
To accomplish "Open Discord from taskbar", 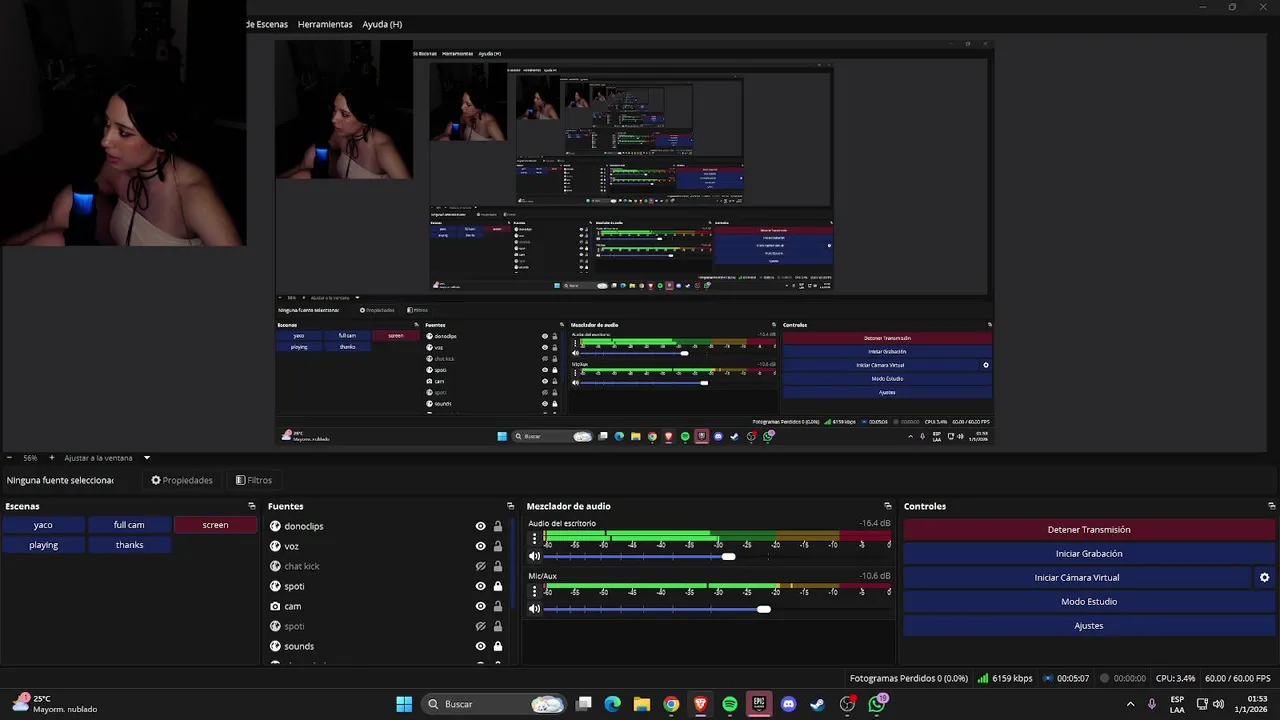I will (x=788, y=704).
